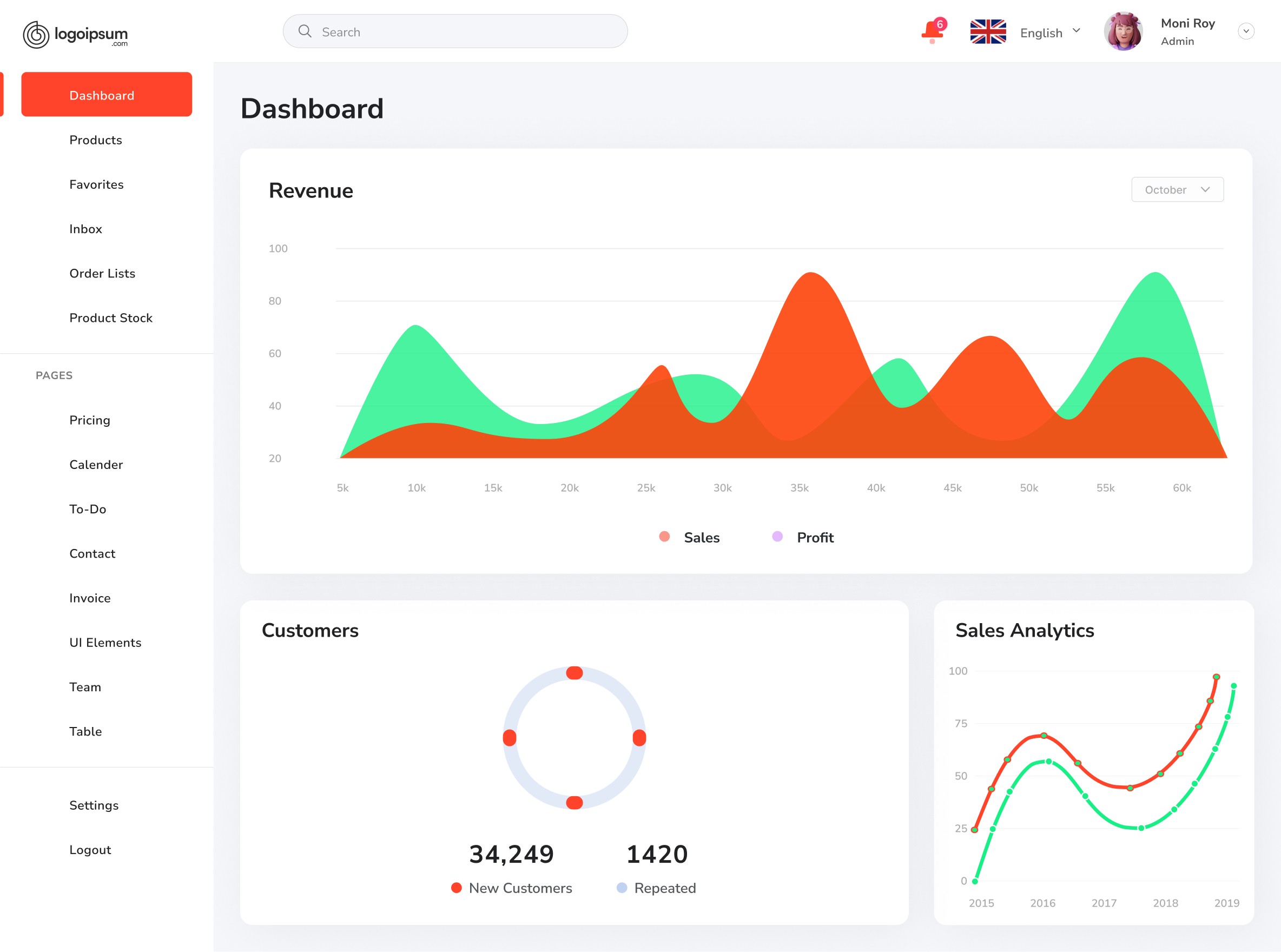Select Dashboard in the sidebar
Viewport: 1281px width, 952px height.
click(107, 95)
